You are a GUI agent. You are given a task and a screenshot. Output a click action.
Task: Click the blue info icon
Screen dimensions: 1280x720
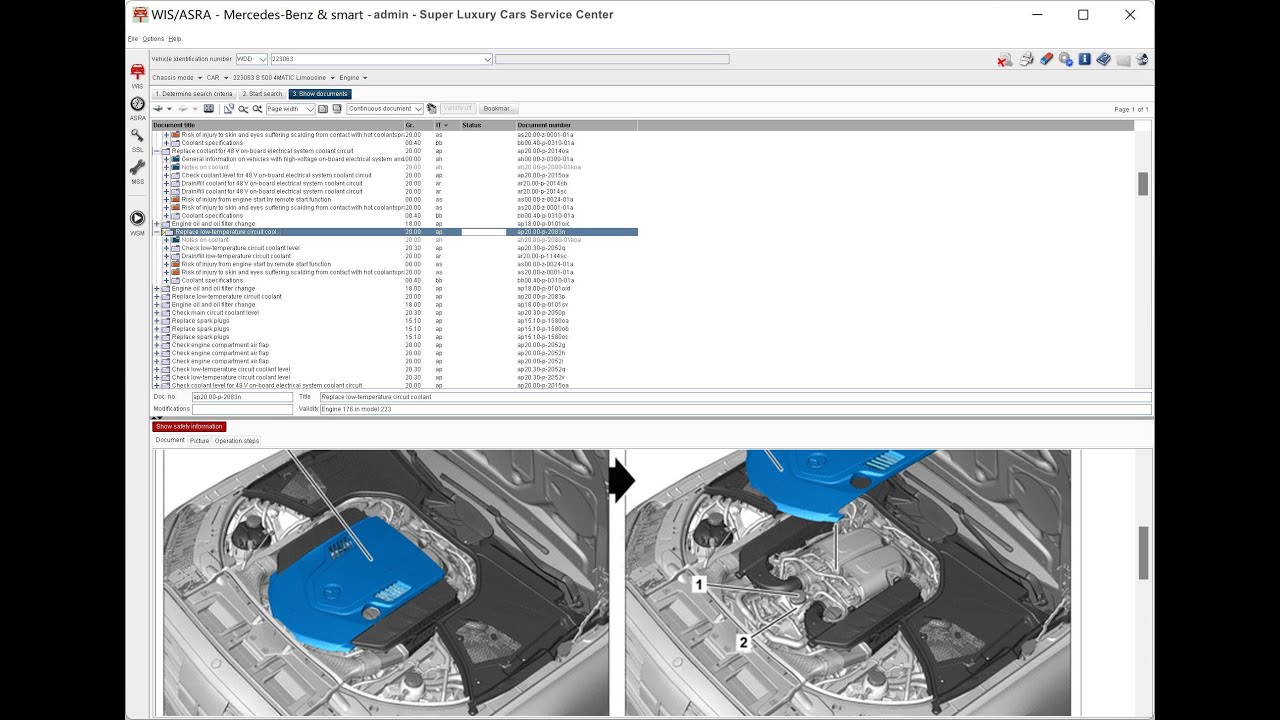click(1084, 60)
